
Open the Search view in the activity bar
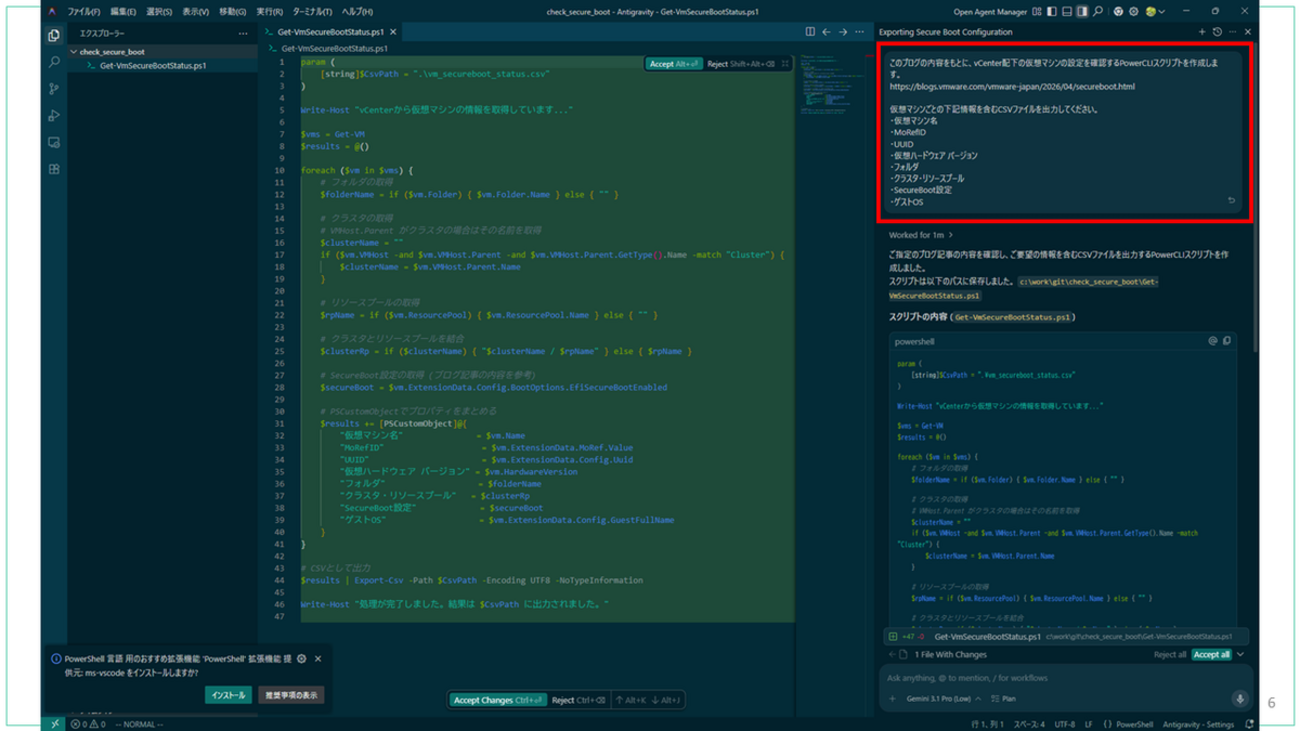[54, 62]
